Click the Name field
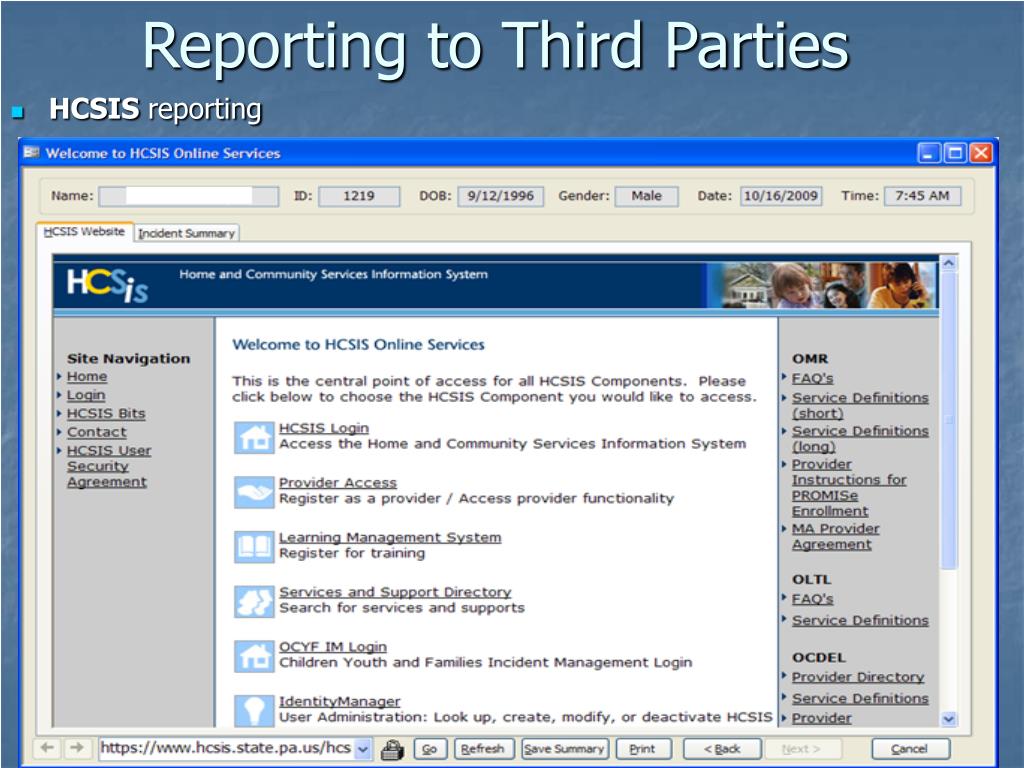1024x768 pixels. click(189, 196)
